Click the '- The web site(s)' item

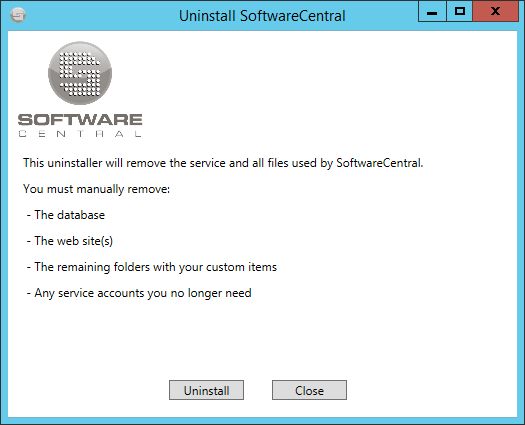point(70,241)
